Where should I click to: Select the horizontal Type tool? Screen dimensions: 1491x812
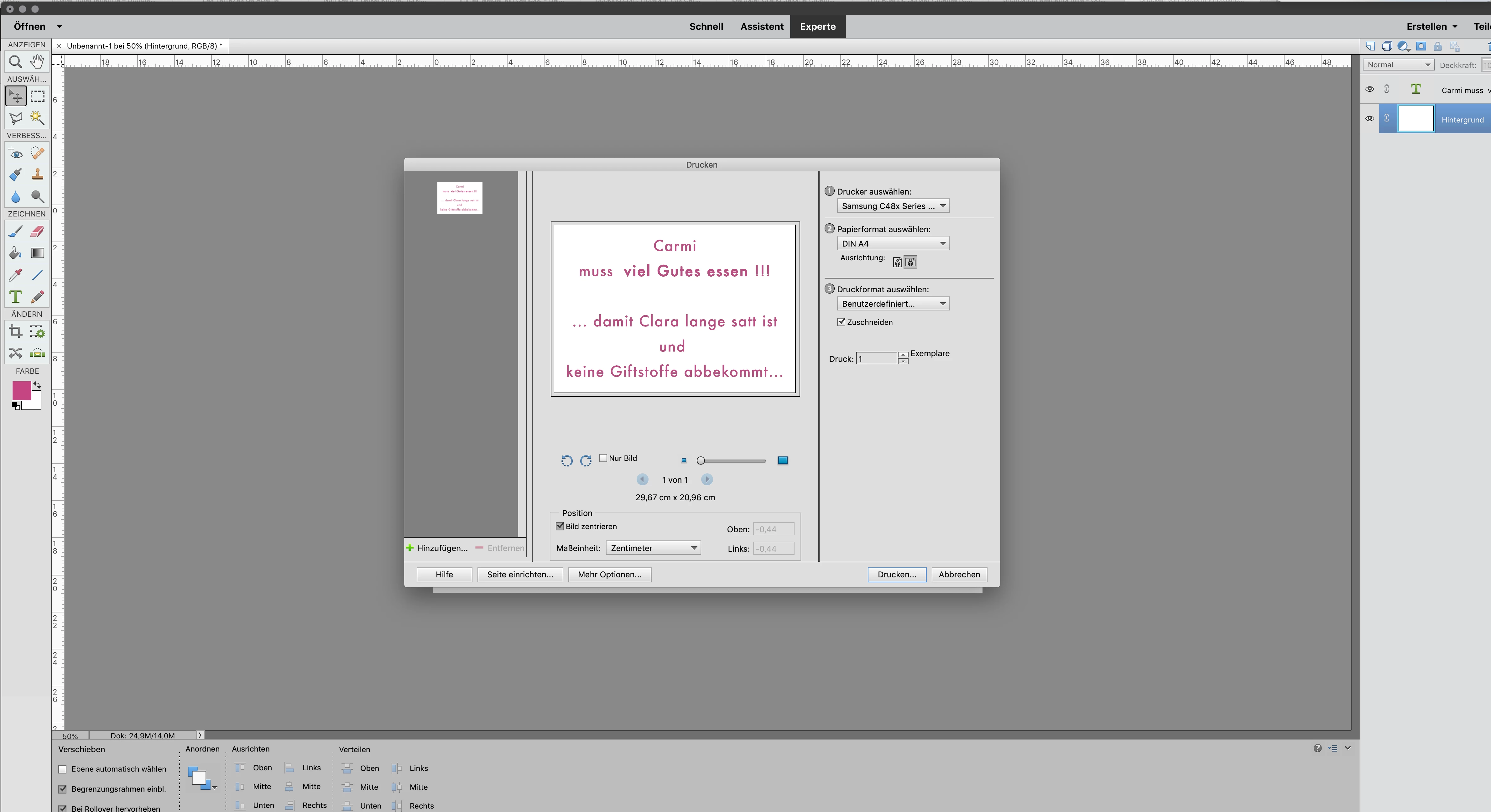(x=16, y=298)
